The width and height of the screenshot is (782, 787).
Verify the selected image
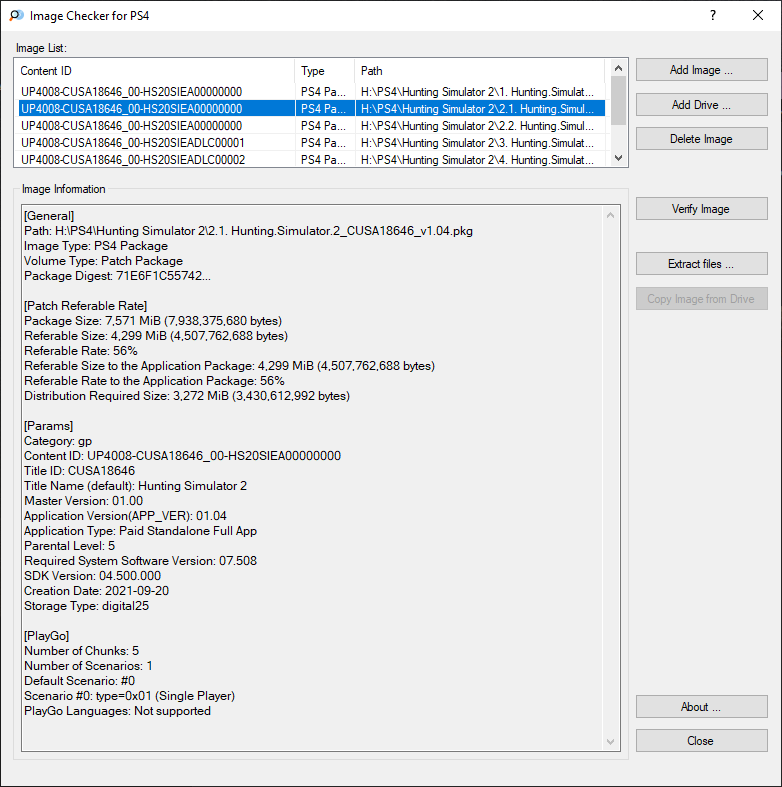[701, 208]
